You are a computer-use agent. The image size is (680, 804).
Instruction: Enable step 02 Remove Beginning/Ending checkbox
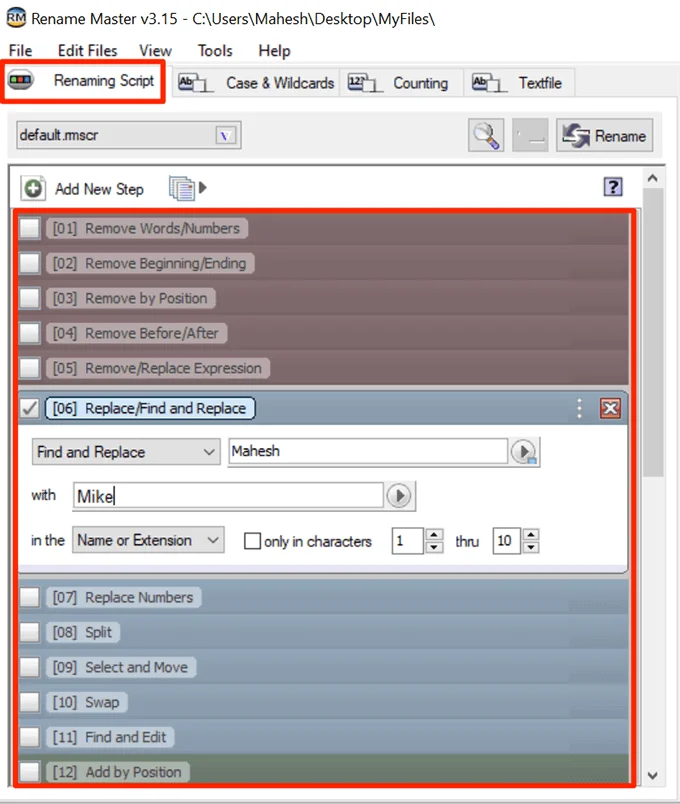pyautogui.click(x=29, y=263)
